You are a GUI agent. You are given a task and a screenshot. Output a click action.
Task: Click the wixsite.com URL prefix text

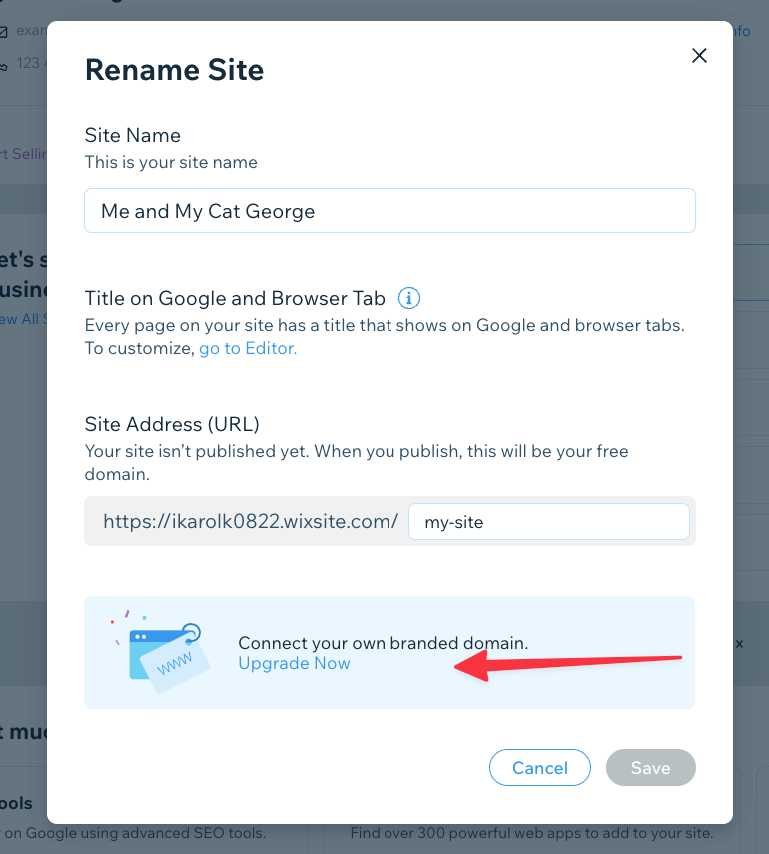250,521
